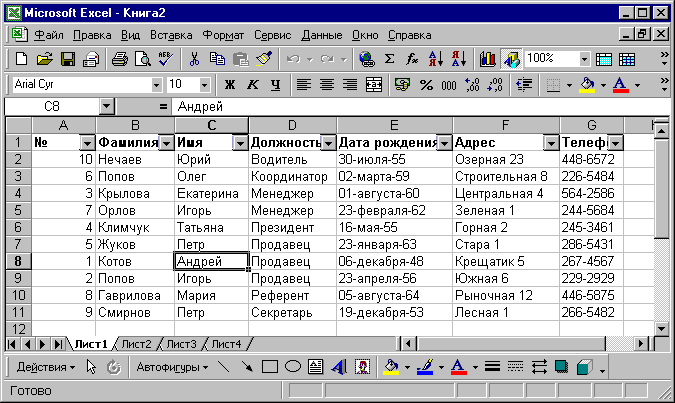The image size is (675, 403).
Task: Create a new workbook with New icon
Action: click(x=21, y=59)
